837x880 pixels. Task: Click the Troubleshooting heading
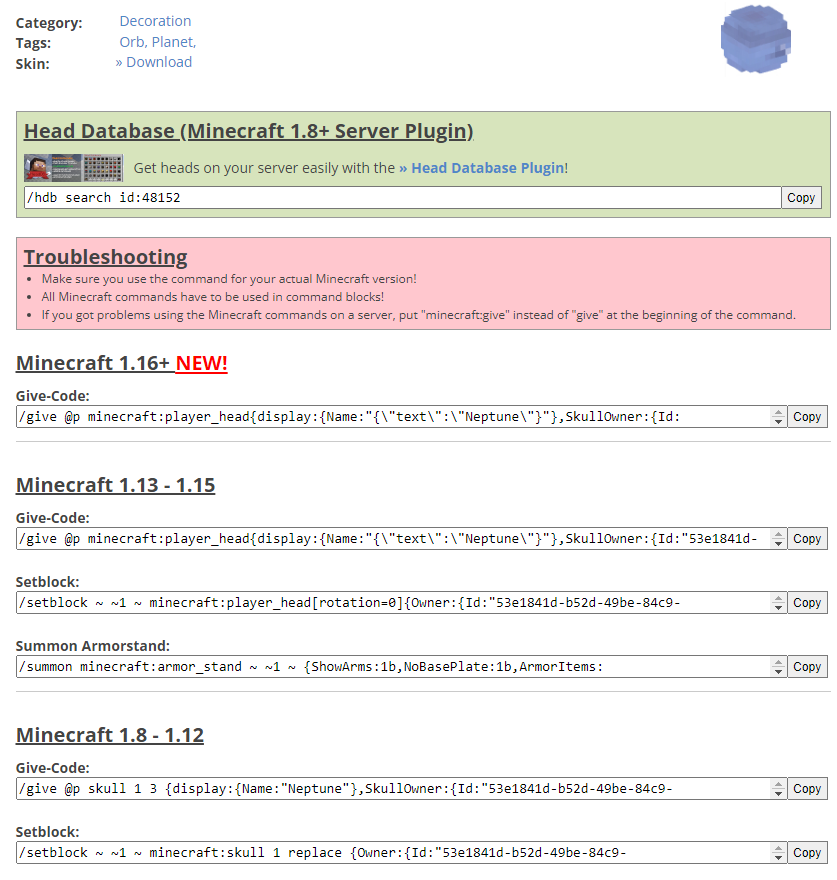[106, 257]
